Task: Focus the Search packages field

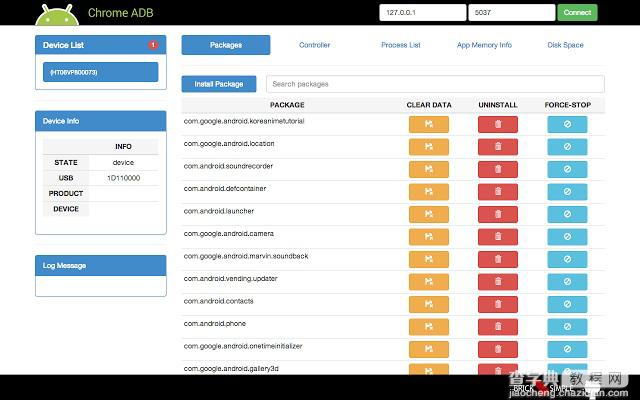Action: pos(435,84)
